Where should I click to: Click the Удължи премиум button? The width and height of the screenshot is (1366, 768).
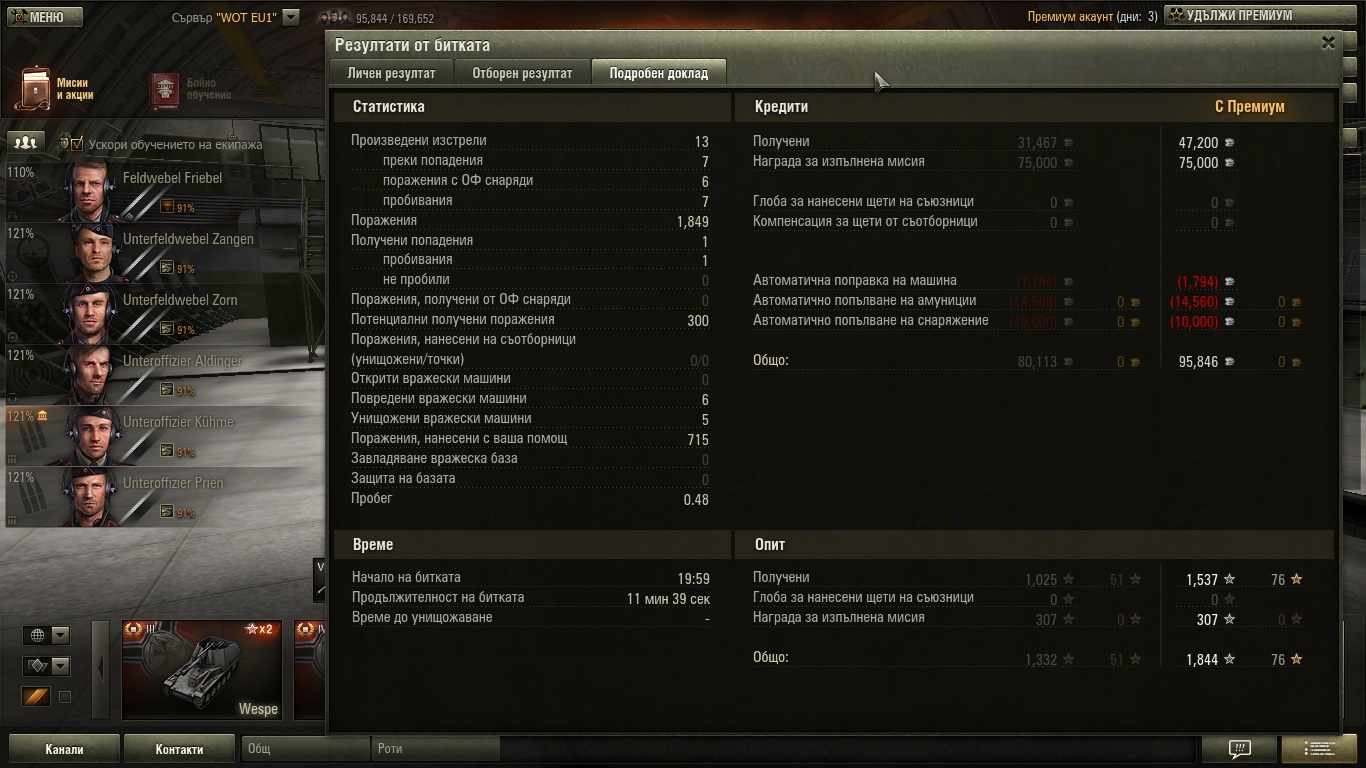coord(1252,16)
